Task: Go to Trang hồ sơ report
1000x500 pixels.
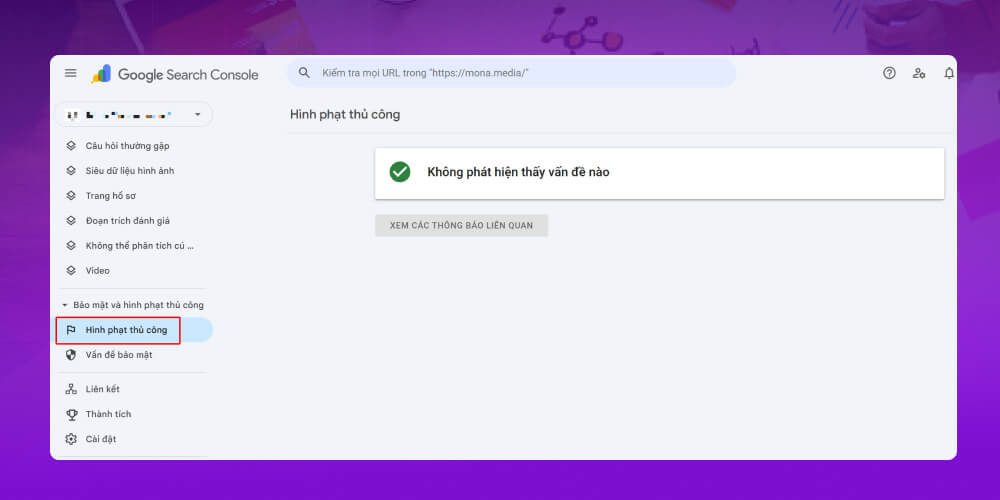Action: pyautogui.click(x=110, y=196)
